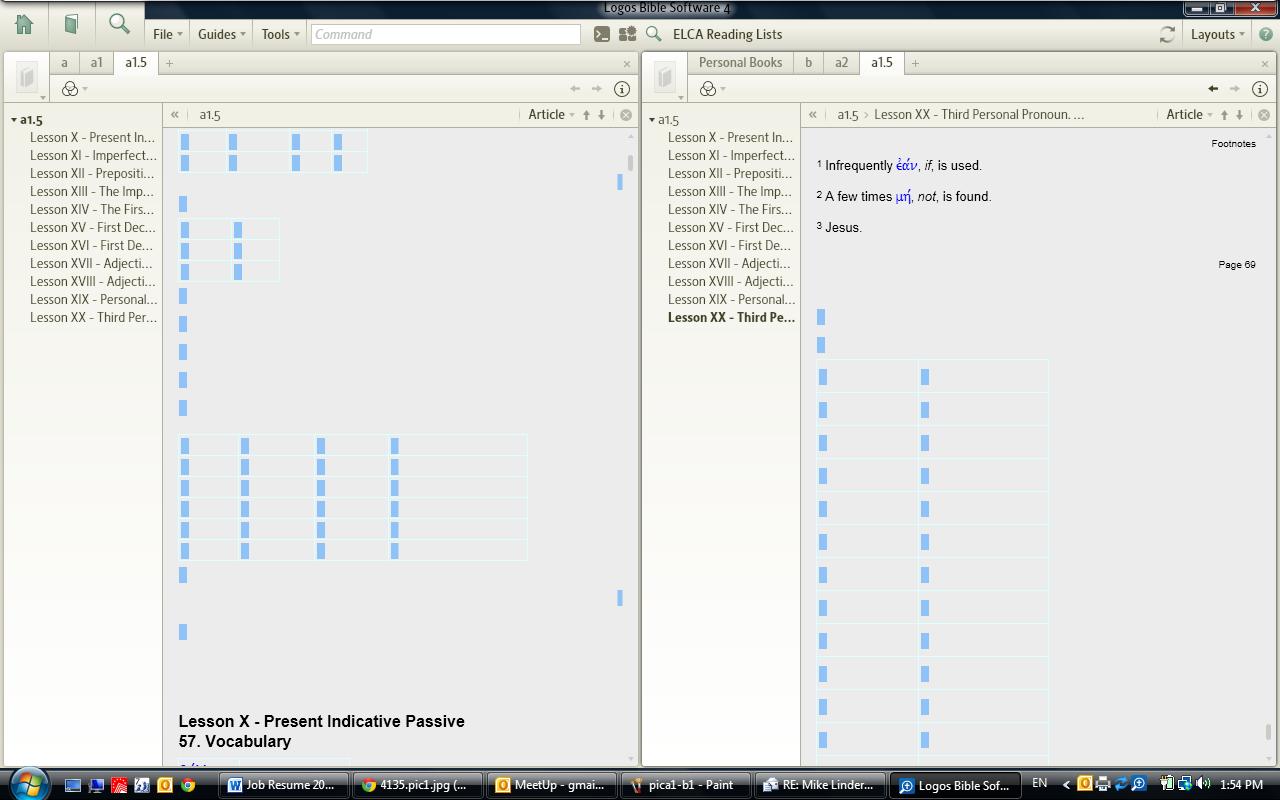Close right panel locator bar
This screenshot has width=1280, height=800.
point(1264,115)
